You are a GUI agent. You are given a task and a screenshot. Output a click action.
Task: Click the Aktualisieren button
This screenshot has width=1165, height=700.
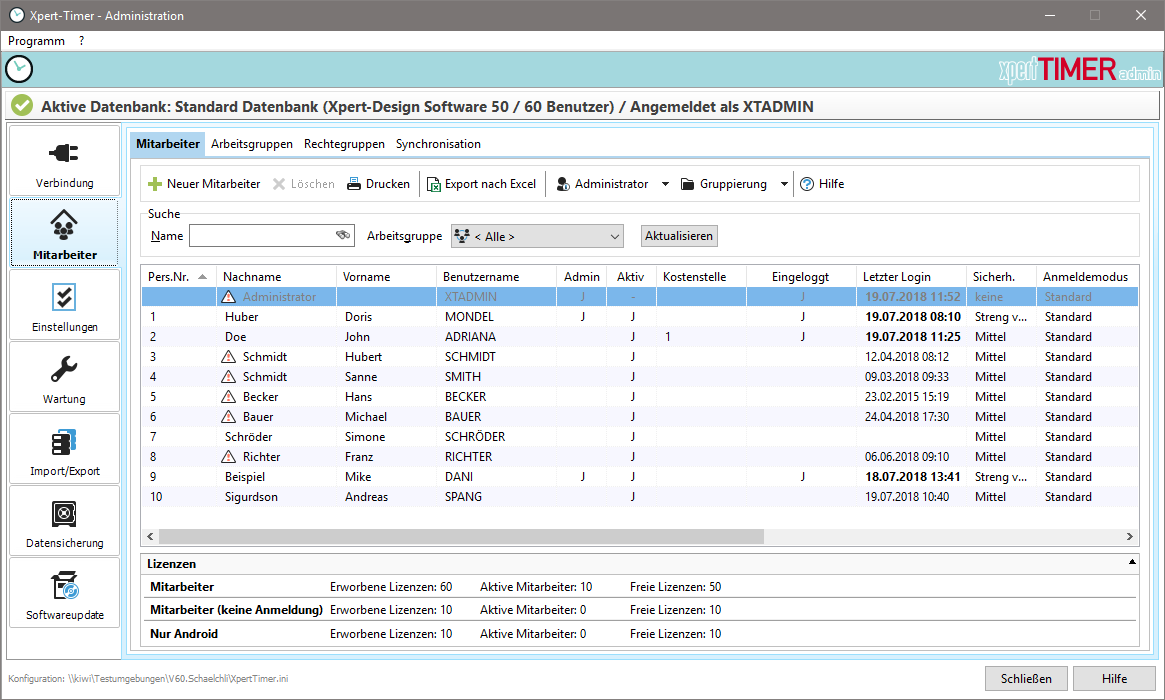click(x=679, y=236)
